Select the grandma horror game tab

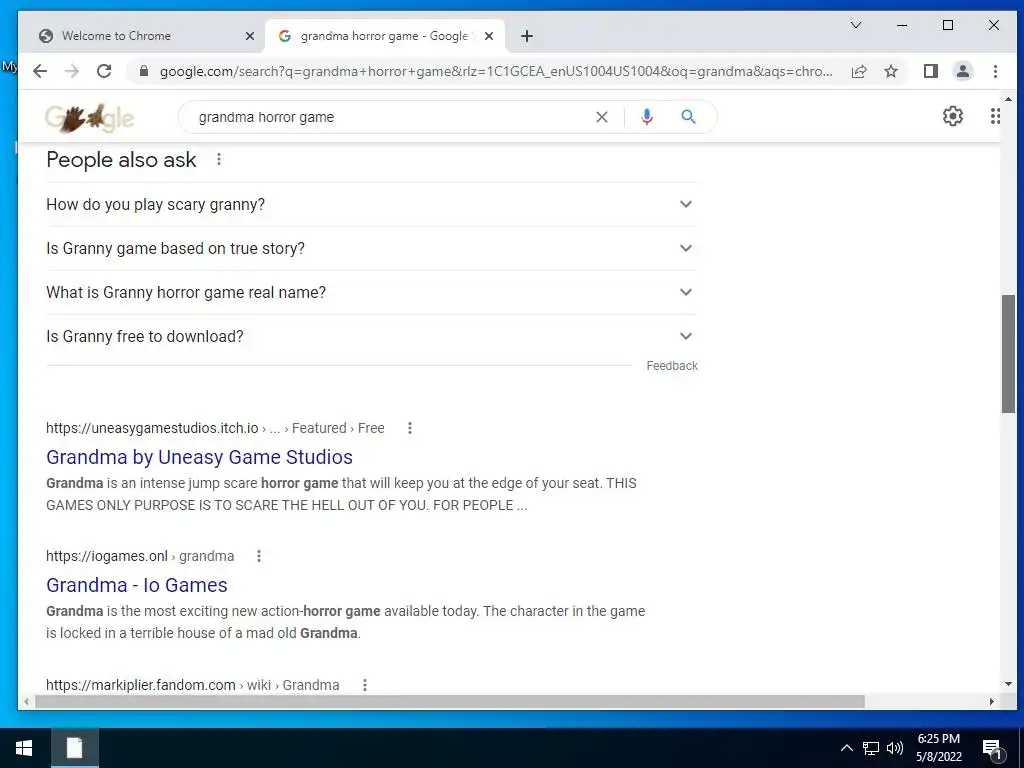(385, 37)
